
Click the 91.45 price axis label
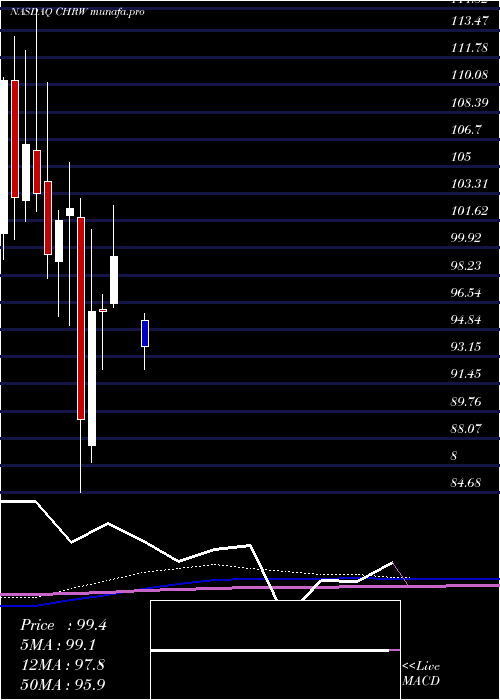coord(466,374)
